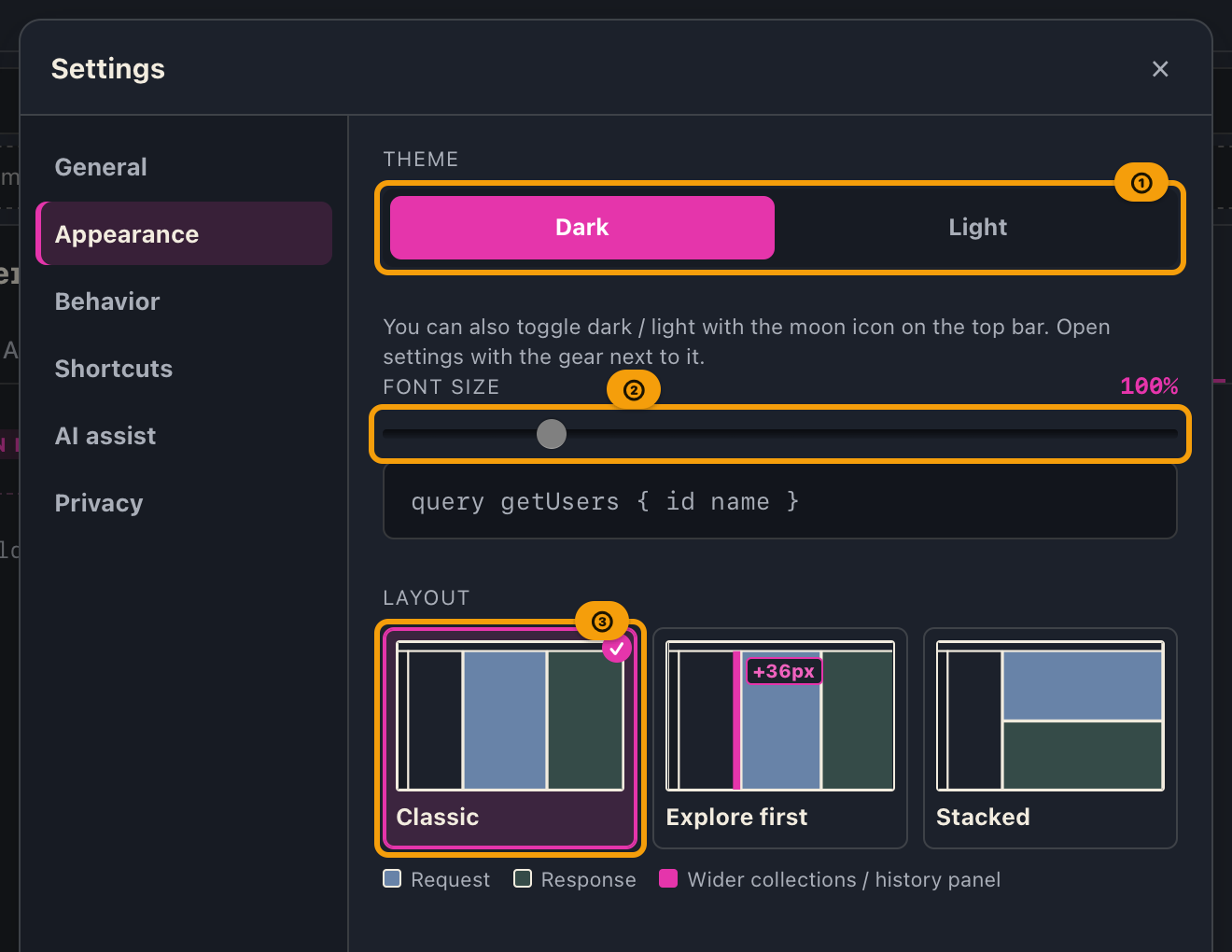Click the LAYOUT section heading
Viewport: 1232px width, 952px height.
click(427, 598)
